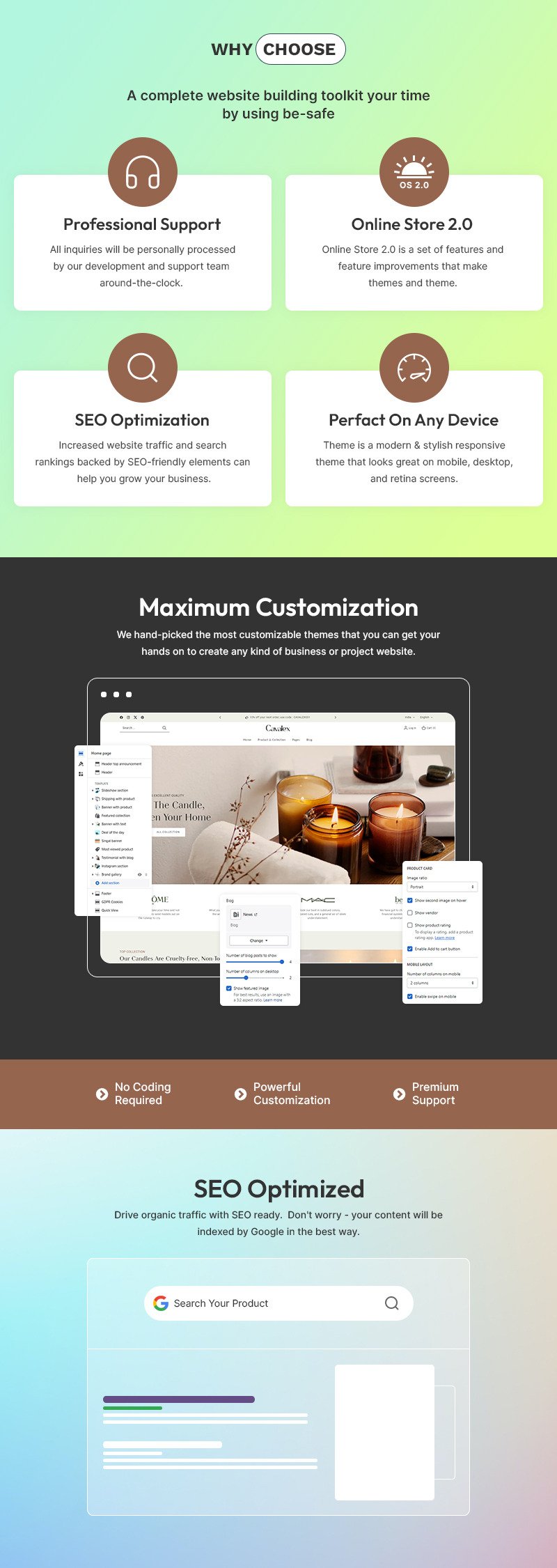
Task: Click the CHOOSE pill button
Action: 300,49
